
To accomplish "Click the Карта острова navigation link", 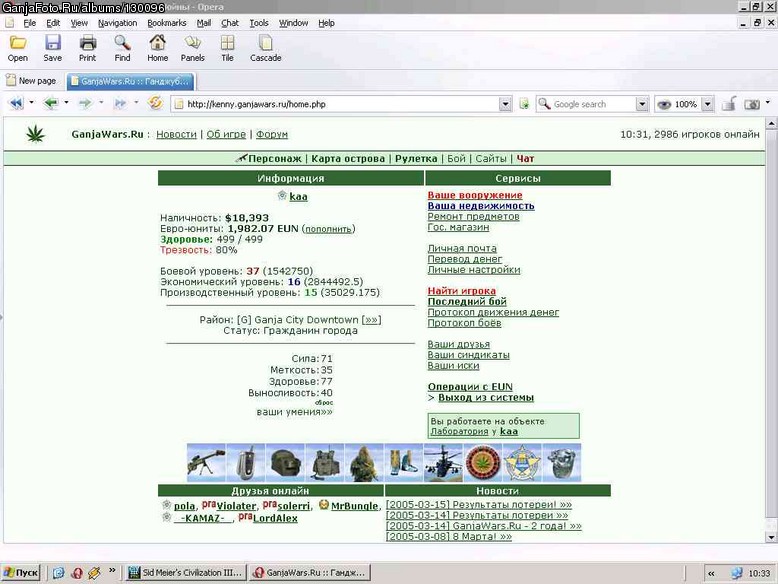I will [348, 159].
